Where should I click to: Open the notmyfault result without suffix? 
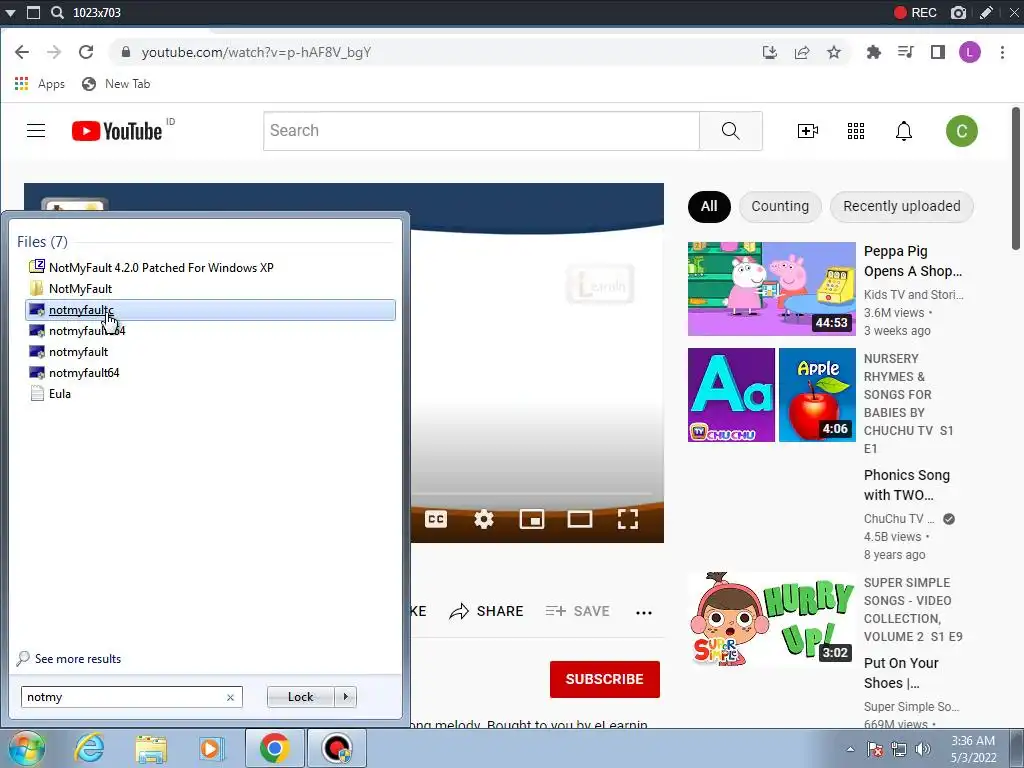(x=78, y=352)
